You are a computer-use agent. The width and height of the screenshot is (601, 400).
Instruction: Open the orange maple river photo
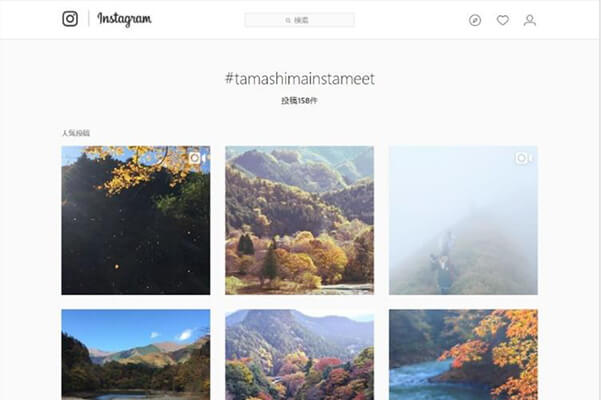point(463,355)
